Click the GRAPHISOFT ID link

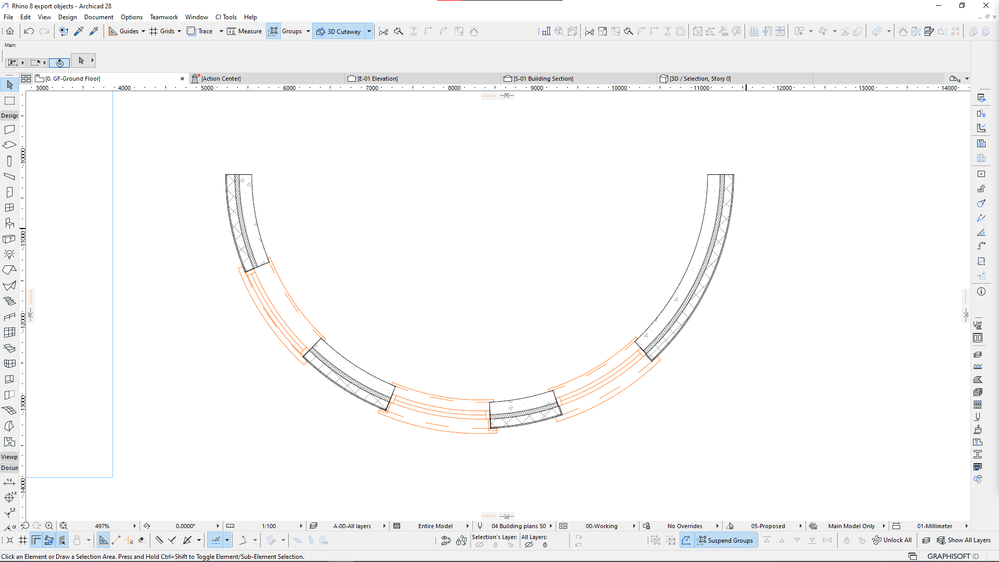tap(952, 556)
